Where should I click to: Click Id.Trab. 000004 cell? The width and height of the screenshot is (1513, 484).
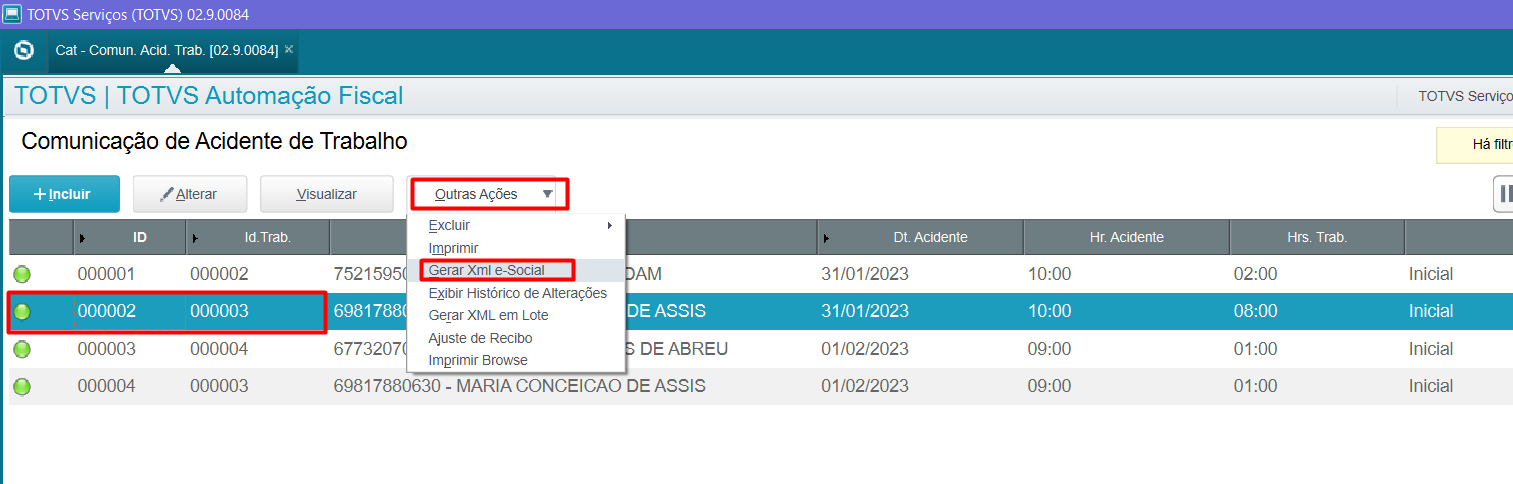219,349
